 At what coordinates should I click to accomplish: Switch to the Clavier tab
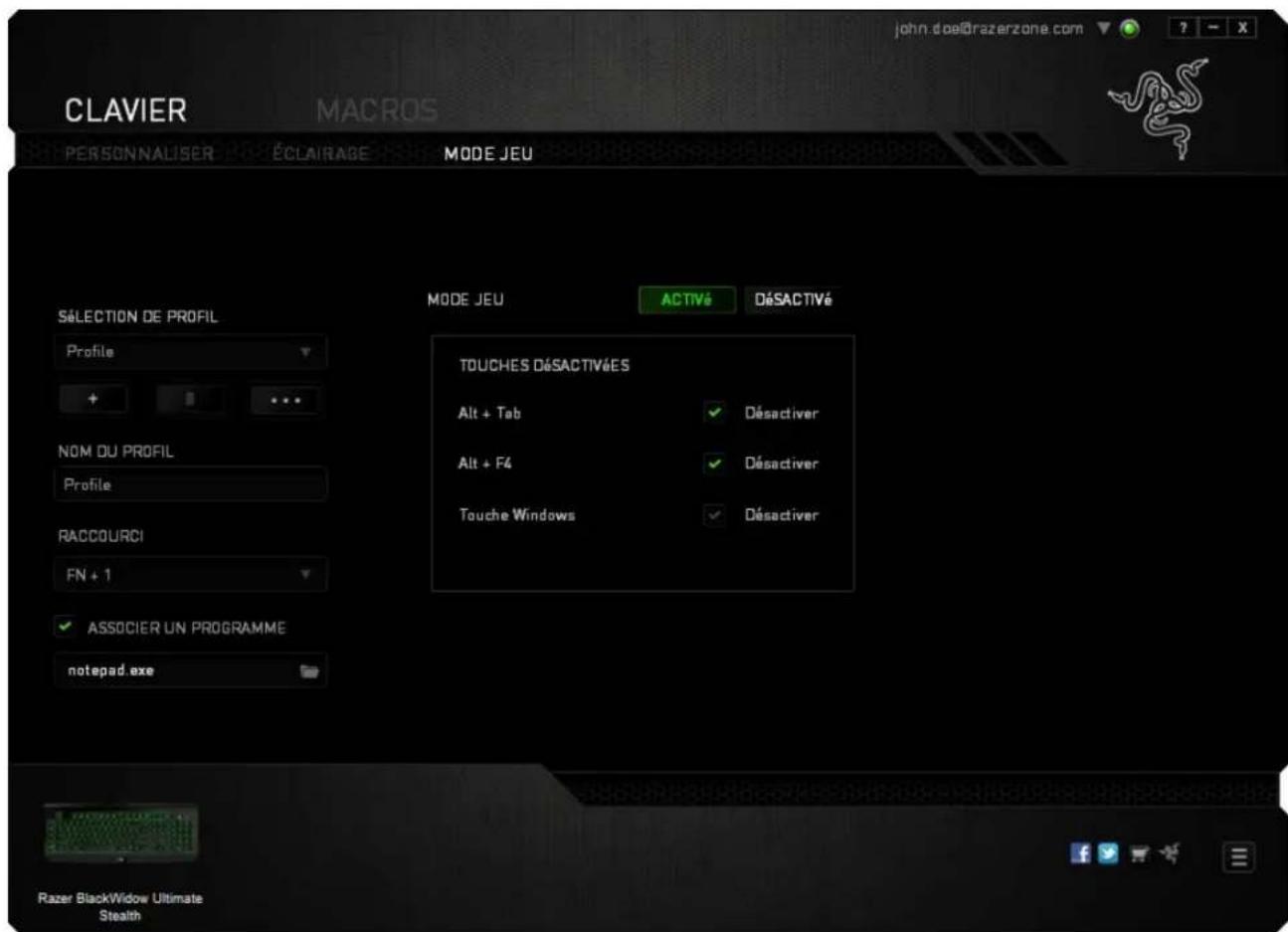[125, 109]
